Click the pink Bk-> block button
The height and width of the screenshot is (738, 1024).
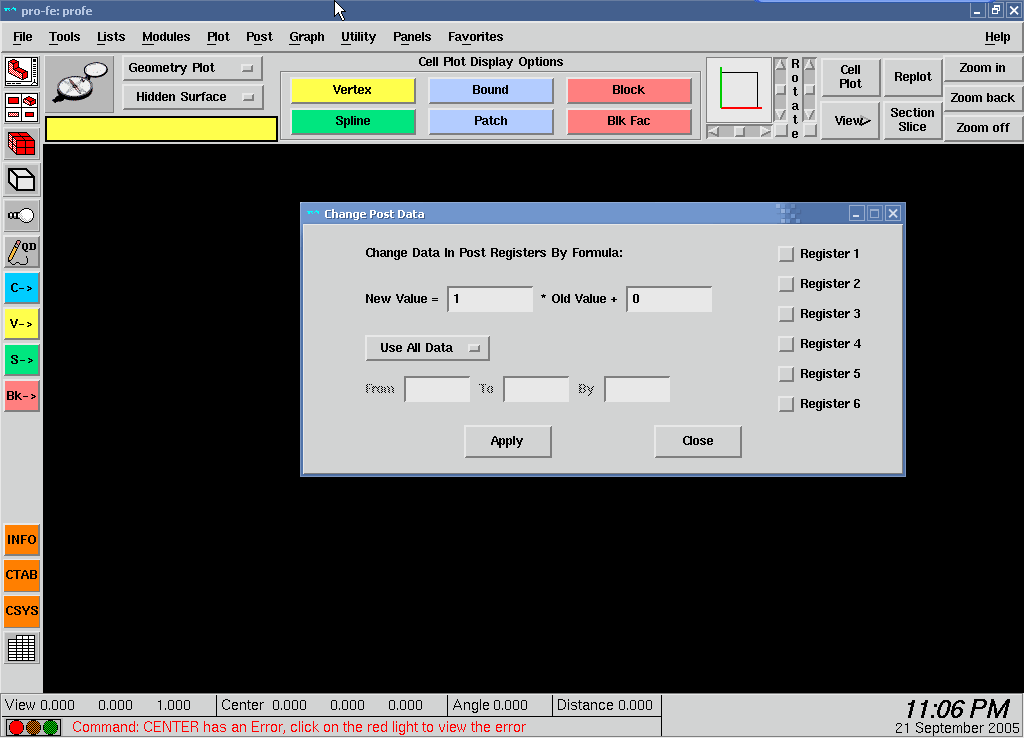[22, 396]
